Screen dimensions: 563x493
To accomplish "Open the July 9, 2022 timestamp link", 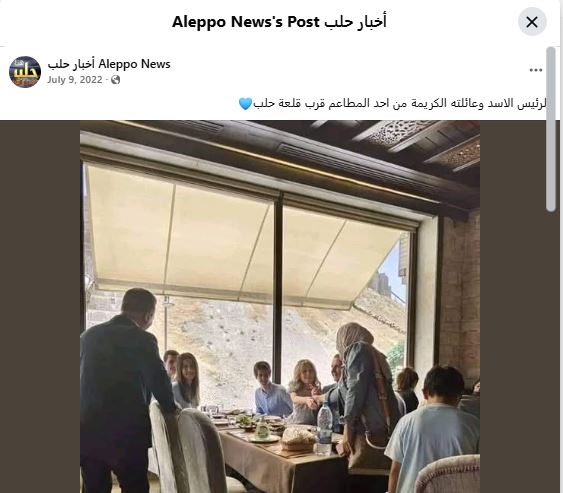I will 75,80.
